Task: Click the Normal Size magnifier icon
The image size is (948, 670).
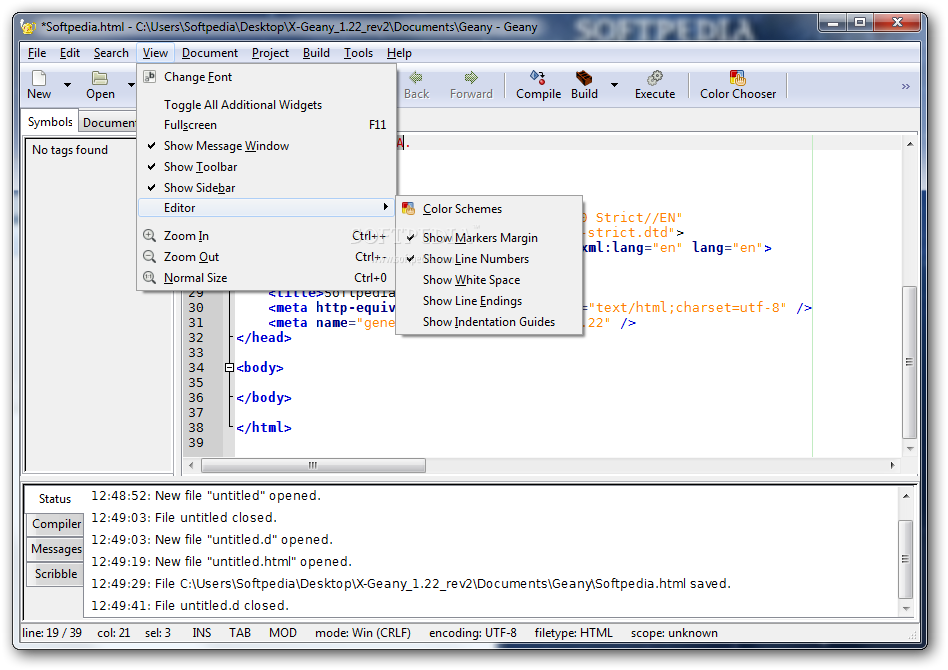Action: click(x=149, y=278)
